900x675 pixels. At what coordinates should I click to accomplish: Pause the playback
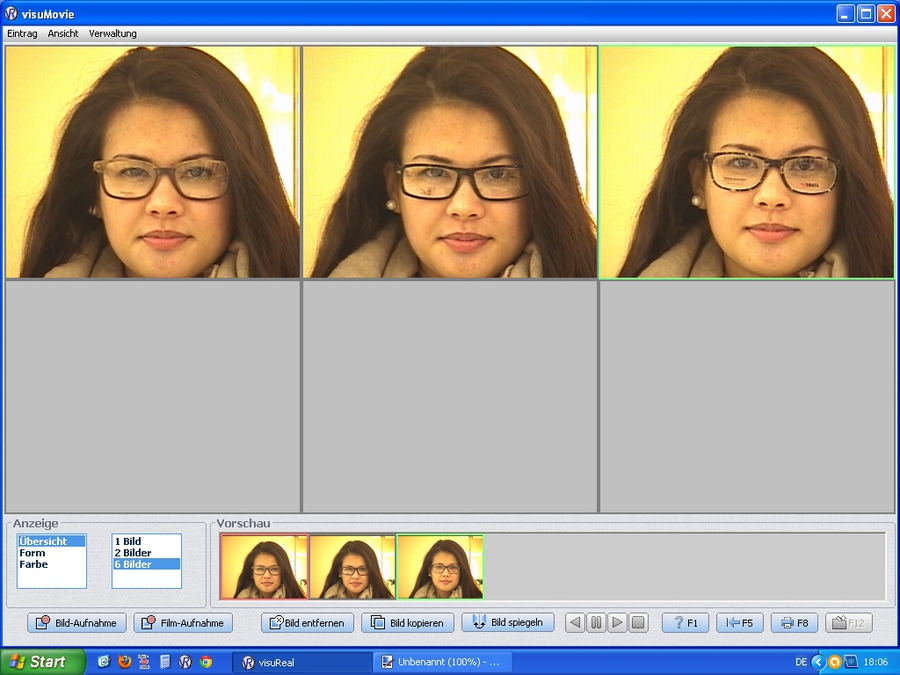pos(596,623)
